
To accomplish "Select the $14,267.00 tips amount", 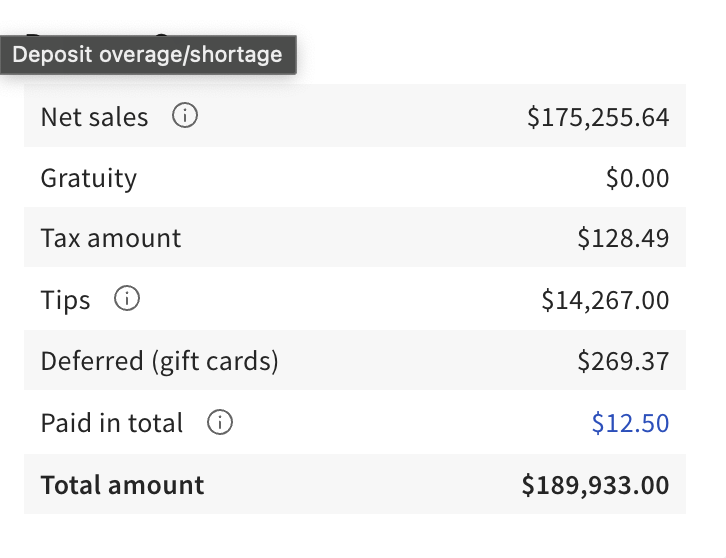I will (x=605, y=300).
